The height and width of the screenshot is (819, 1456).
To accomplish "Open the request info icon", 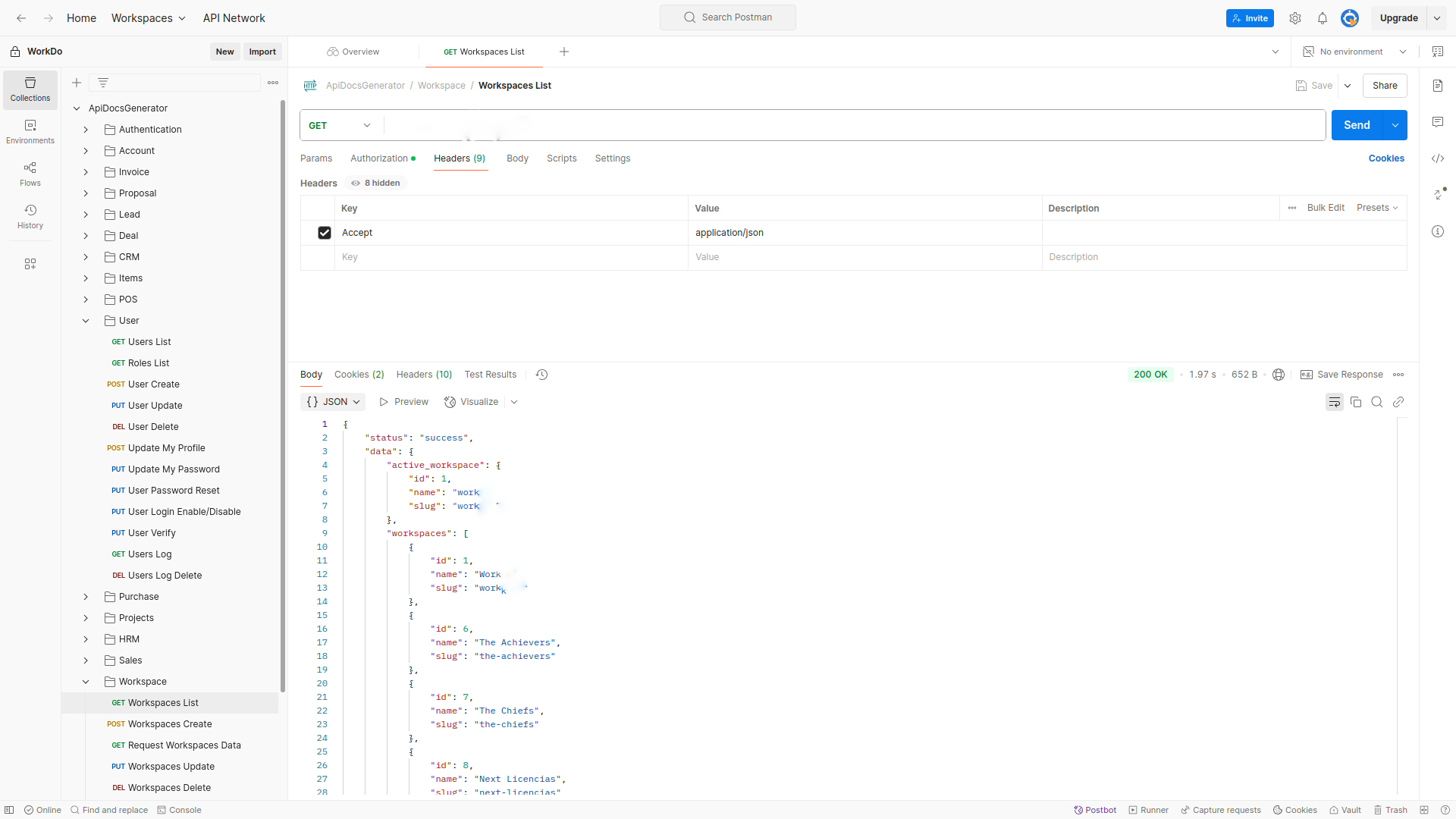I will (1438, 231).
